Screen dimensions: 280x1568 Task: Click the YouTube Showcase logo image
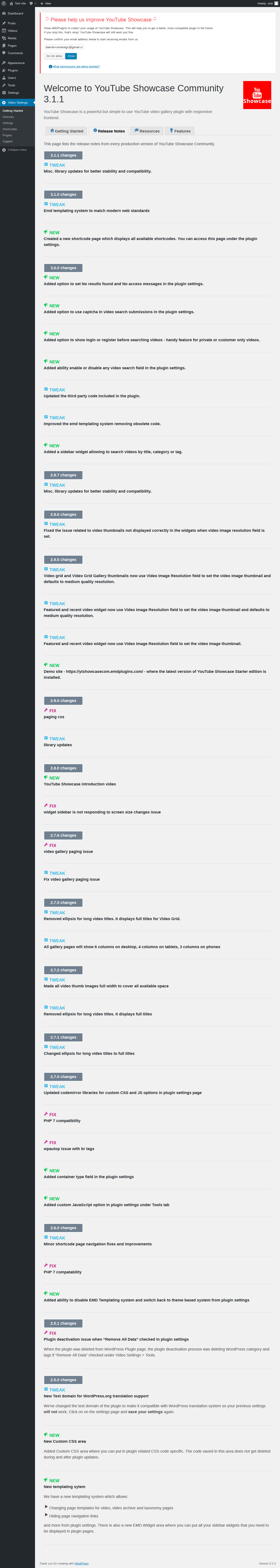(x=257, y=95)
